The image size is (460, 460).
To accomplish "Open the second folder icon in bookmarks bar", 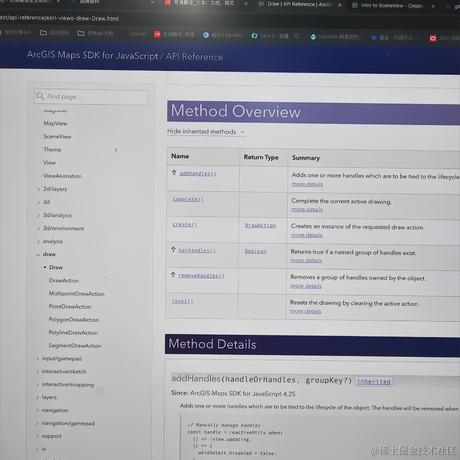I will (x=80, y=33).
